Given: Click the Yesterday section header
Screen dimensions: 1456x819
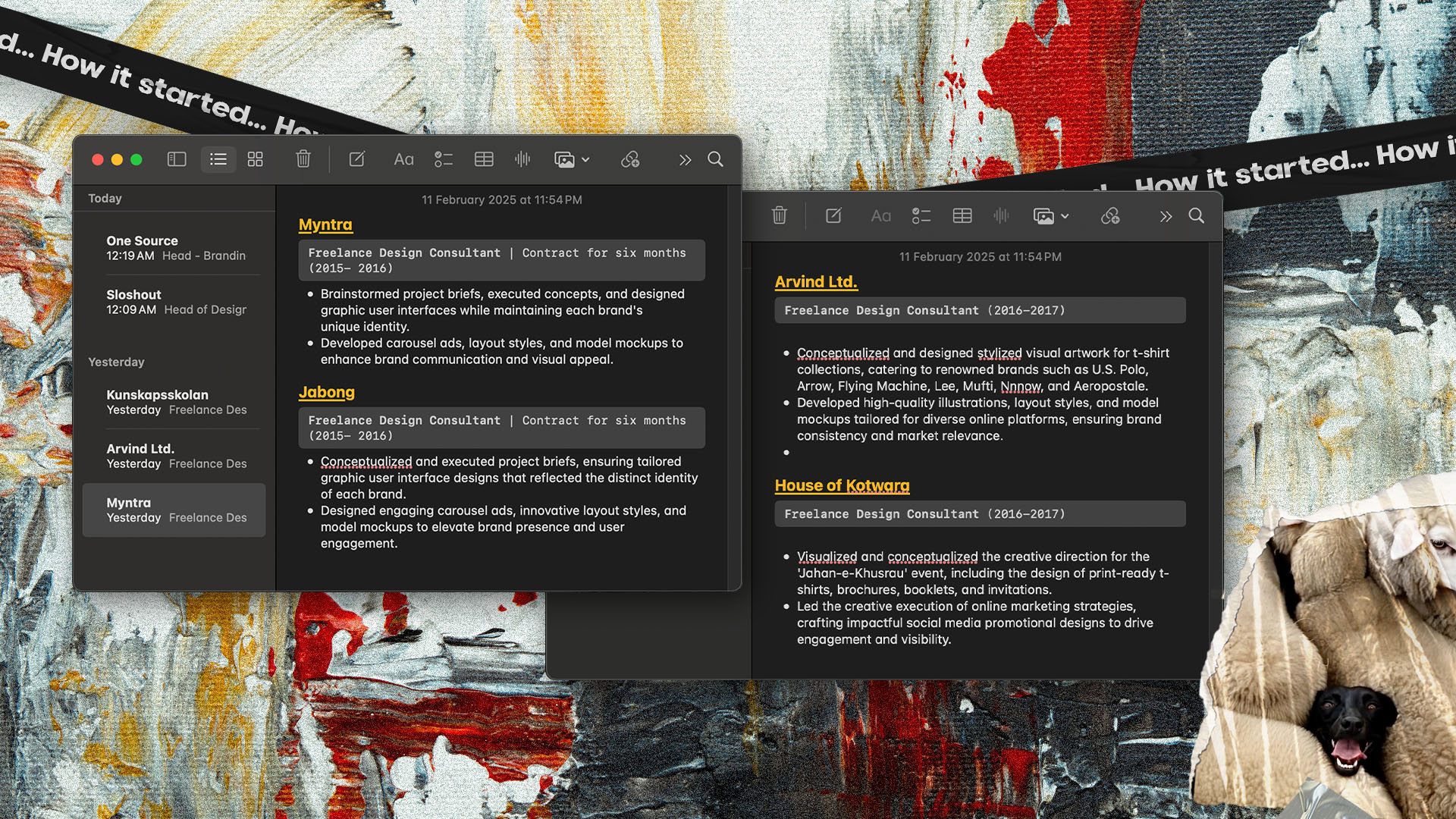Looking at the screenshot, I should pos(116,362).
